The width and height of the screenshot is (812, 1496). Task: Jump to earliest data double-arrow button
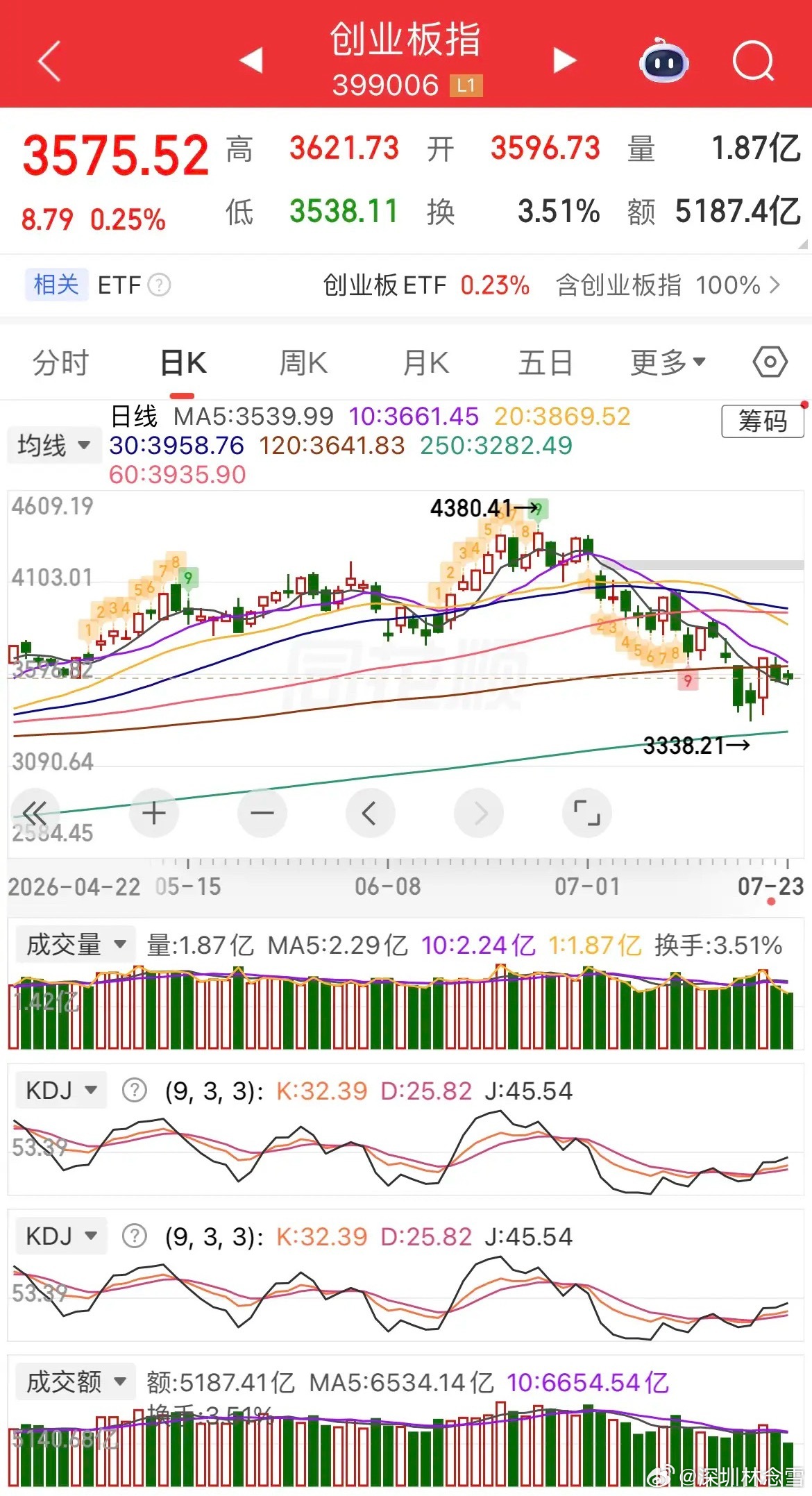coord(35,812)
